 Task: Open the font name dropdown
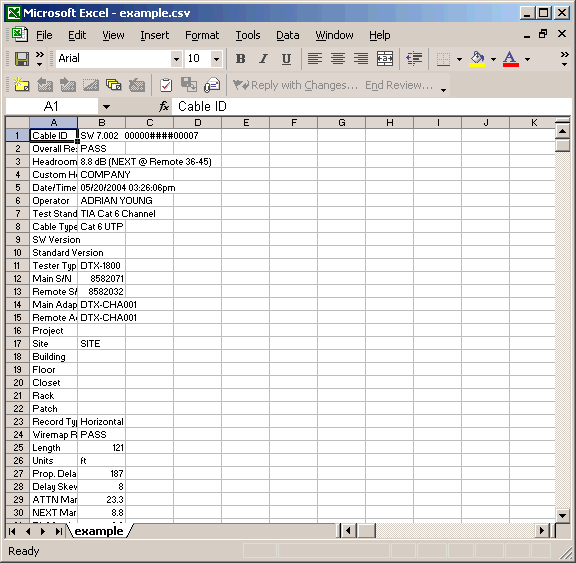coord(176,59)
